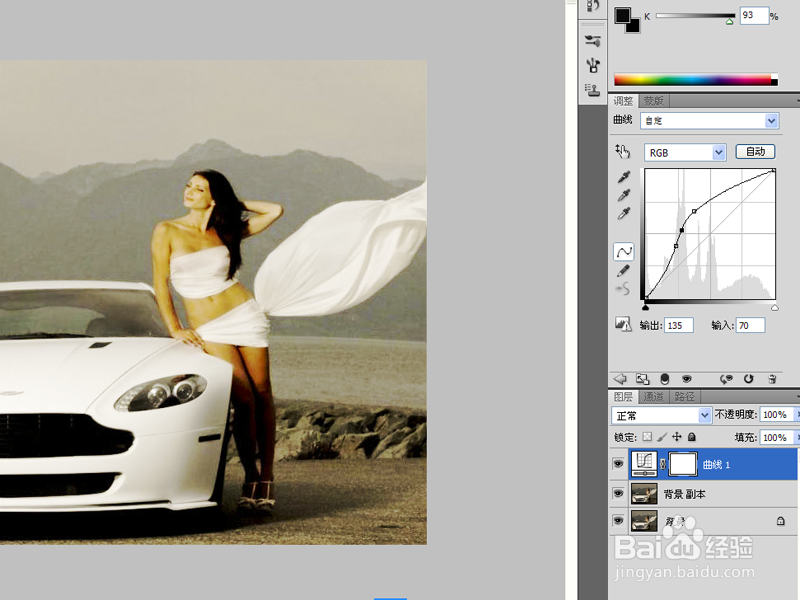
Task: Toggle adjustment layer visibility in Adjustments panel
Action: coord(687,379)
